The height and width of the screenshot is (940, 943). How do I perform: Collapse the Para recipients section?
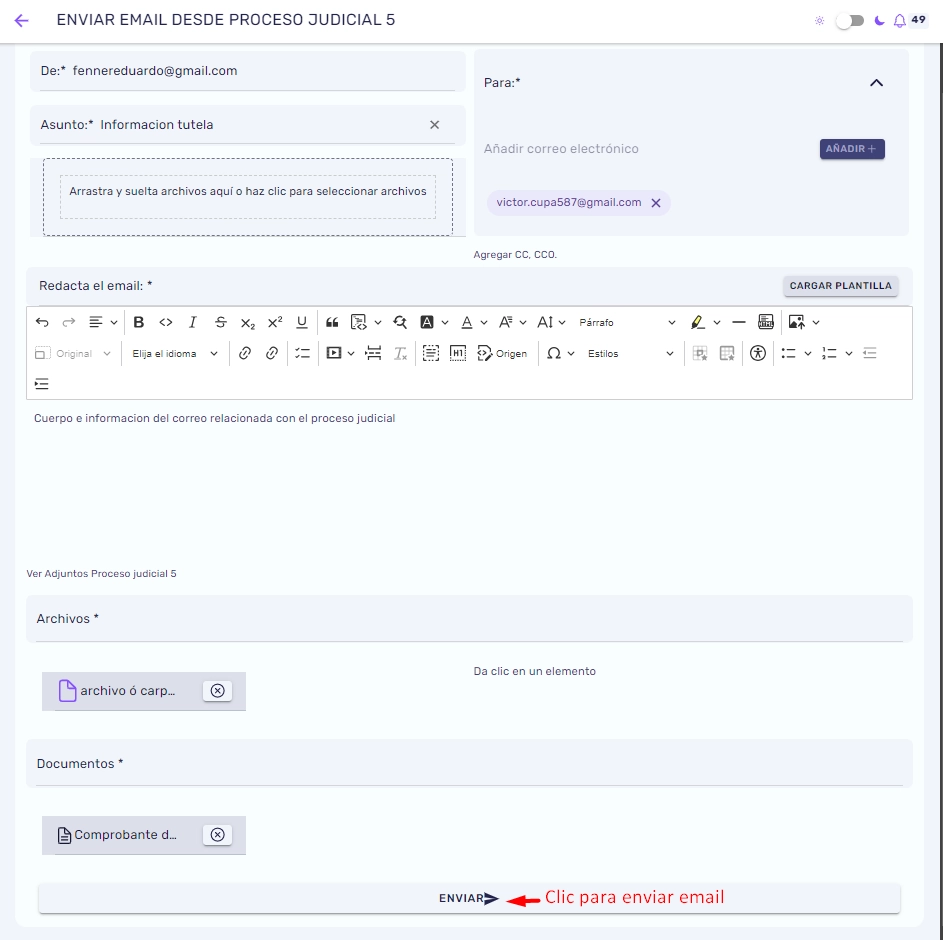click(x=876, y=83)
